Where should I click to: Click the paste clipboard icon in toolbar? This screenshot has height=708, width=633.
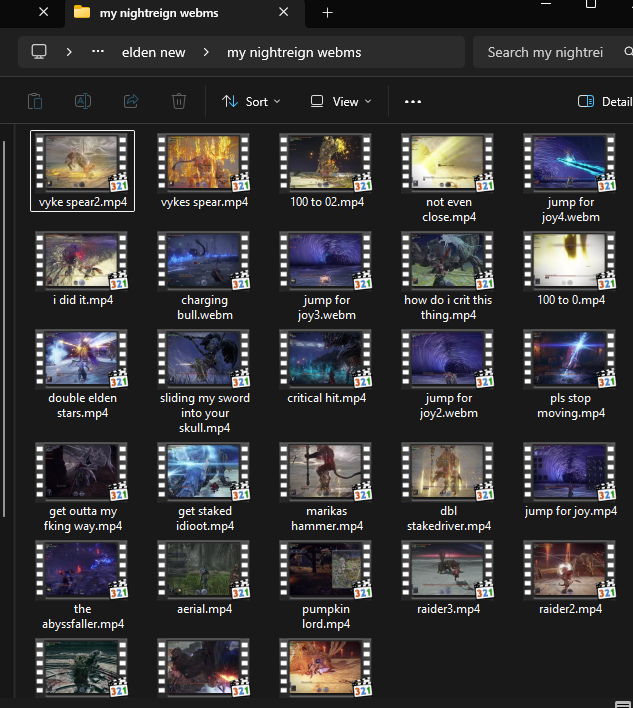[35, 101]
